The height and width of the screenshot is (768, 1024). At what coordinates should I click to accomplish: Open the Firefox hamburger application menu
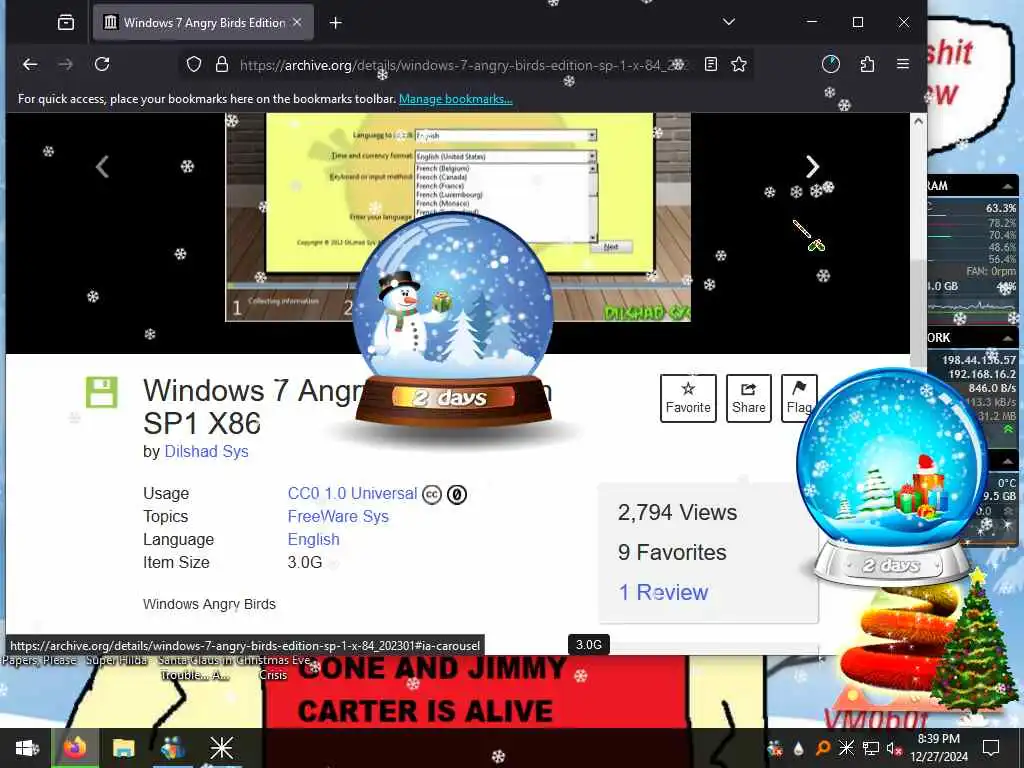click(x=903, y=64)
